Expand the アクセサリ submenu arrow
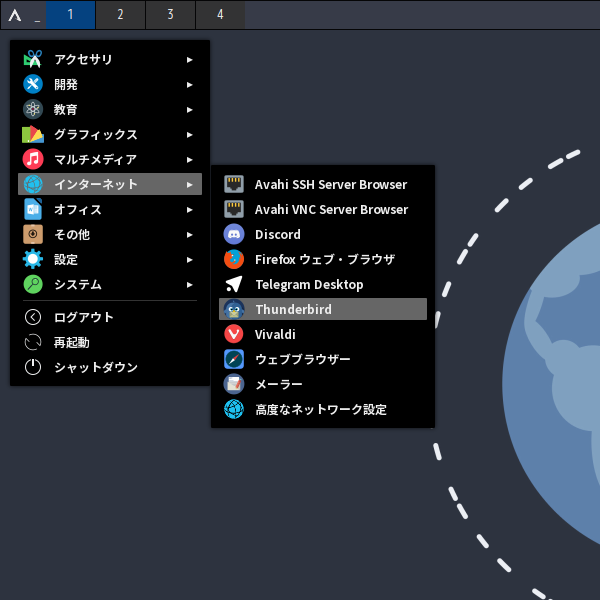This screenshot has width=600, height=600. coord(190,60)
